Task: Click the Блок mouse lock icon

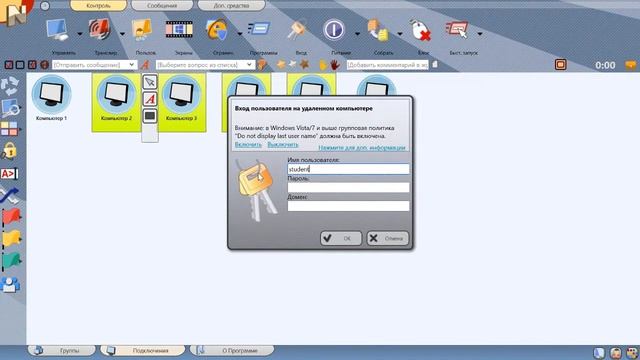Action: click(420, 30)
